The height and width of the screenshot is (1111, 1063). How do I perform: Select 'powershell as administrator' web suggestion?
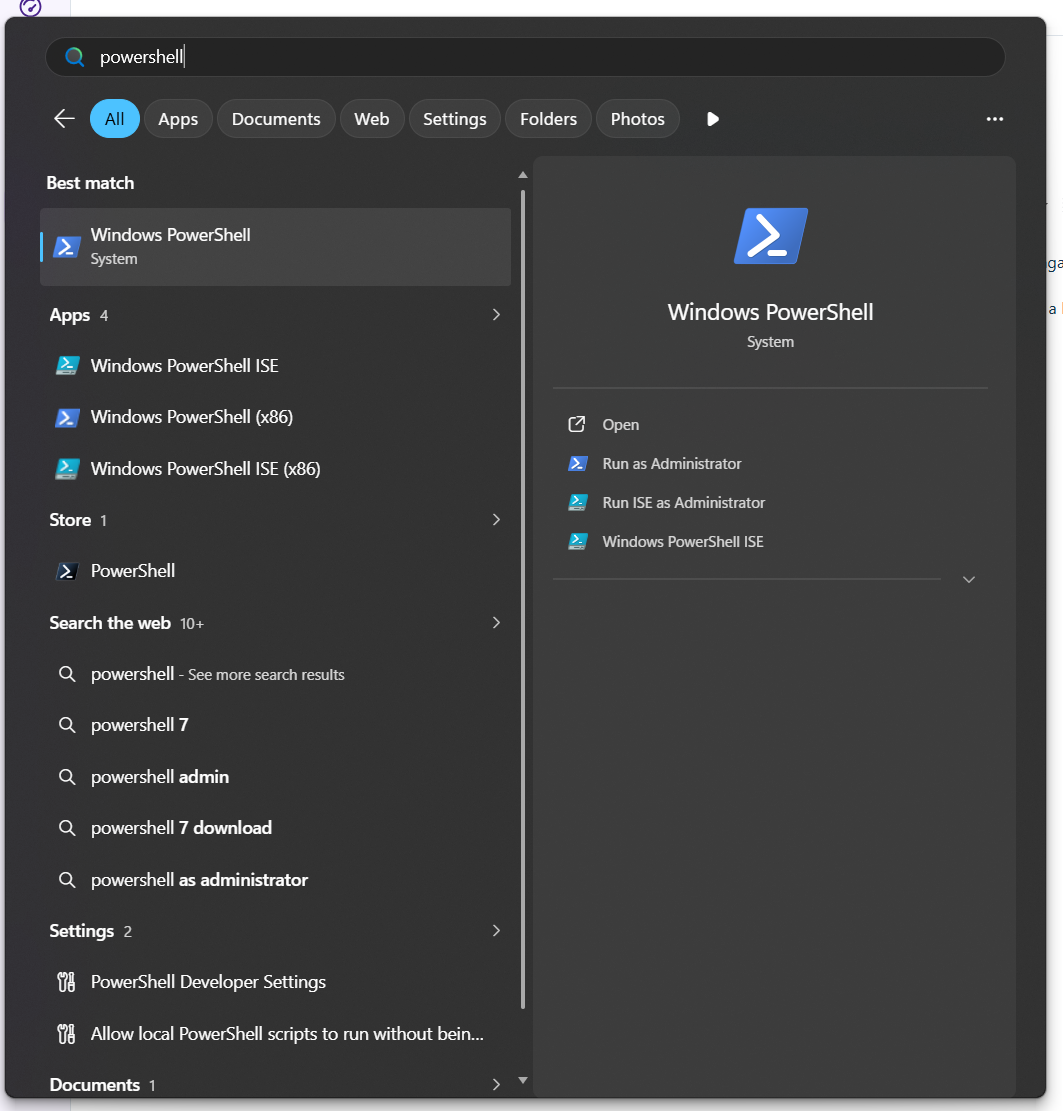(199, 879)
